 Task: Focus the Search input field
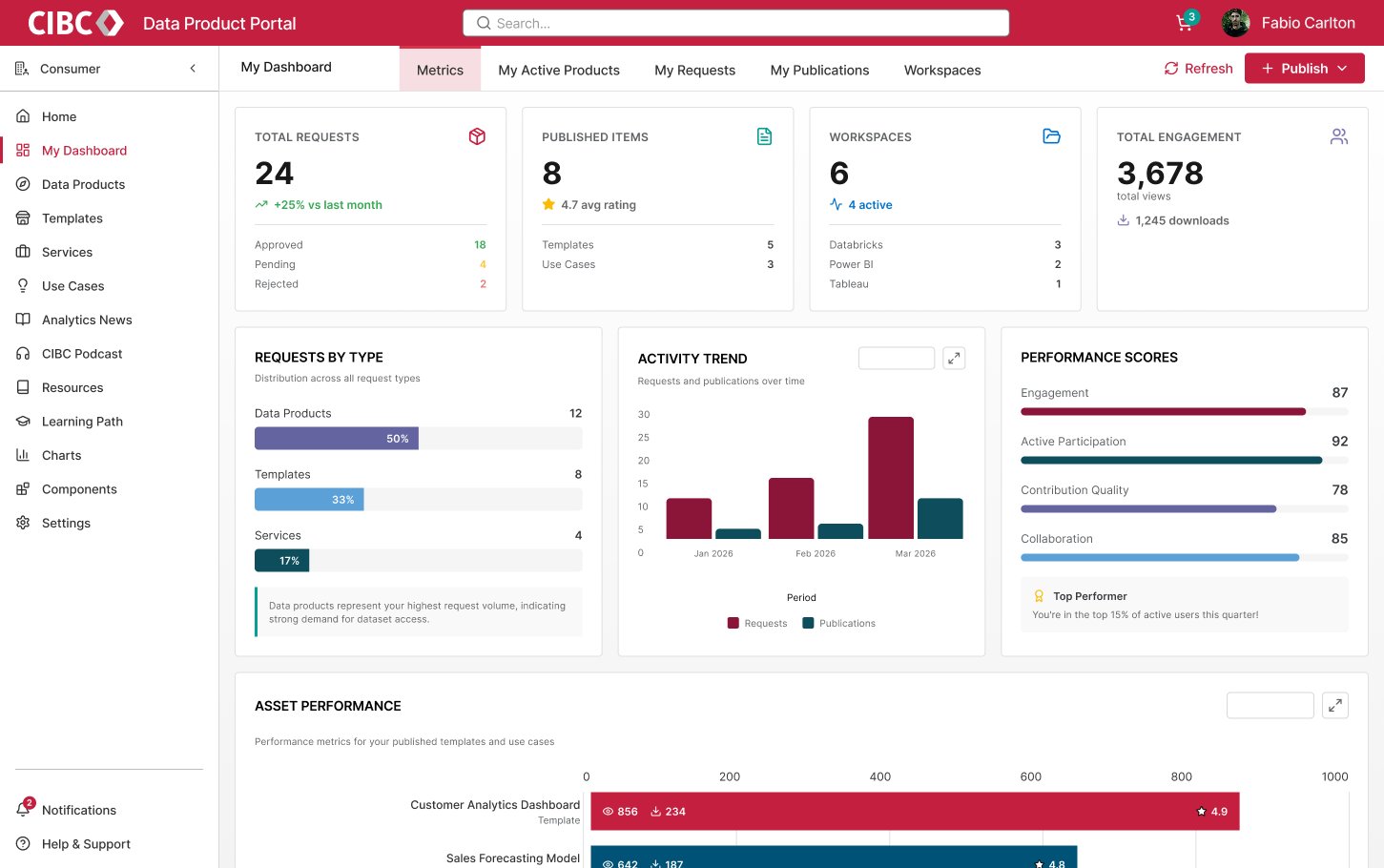point(735,23)
